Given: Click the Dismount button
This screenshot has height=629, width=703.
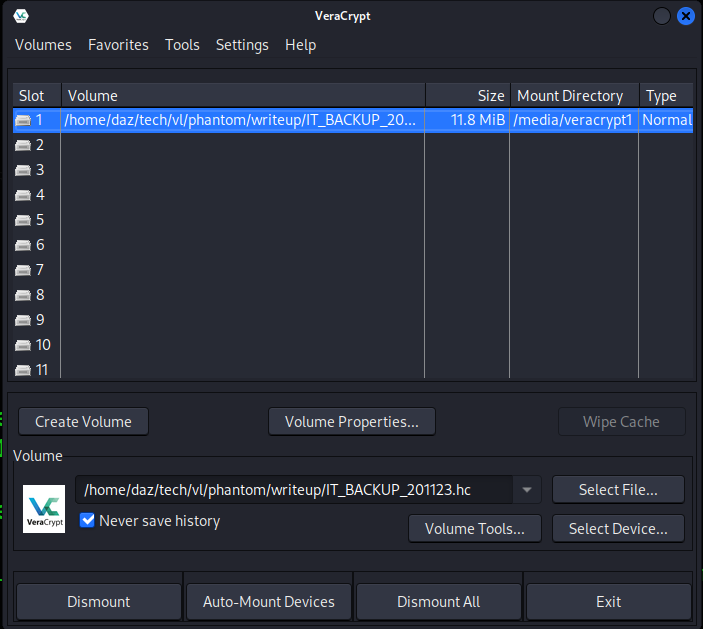Looking at the screenshot, I should (x=98, y=602).
